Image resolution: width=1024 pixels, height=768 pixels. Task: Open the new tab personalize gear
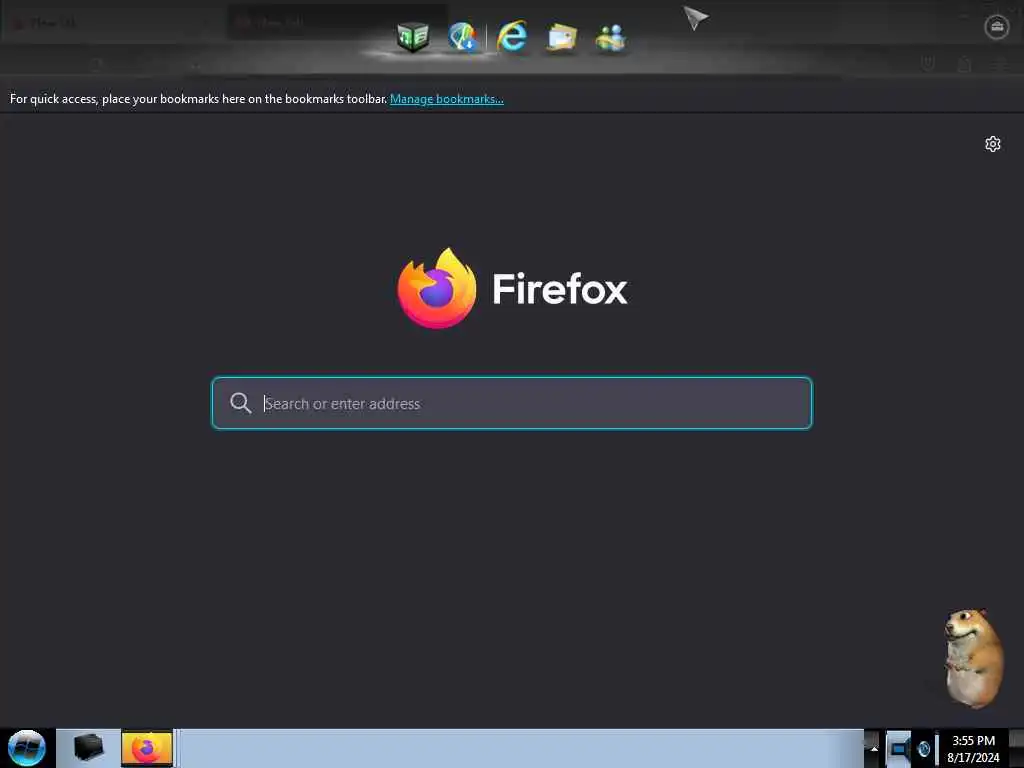pos(993,144)
